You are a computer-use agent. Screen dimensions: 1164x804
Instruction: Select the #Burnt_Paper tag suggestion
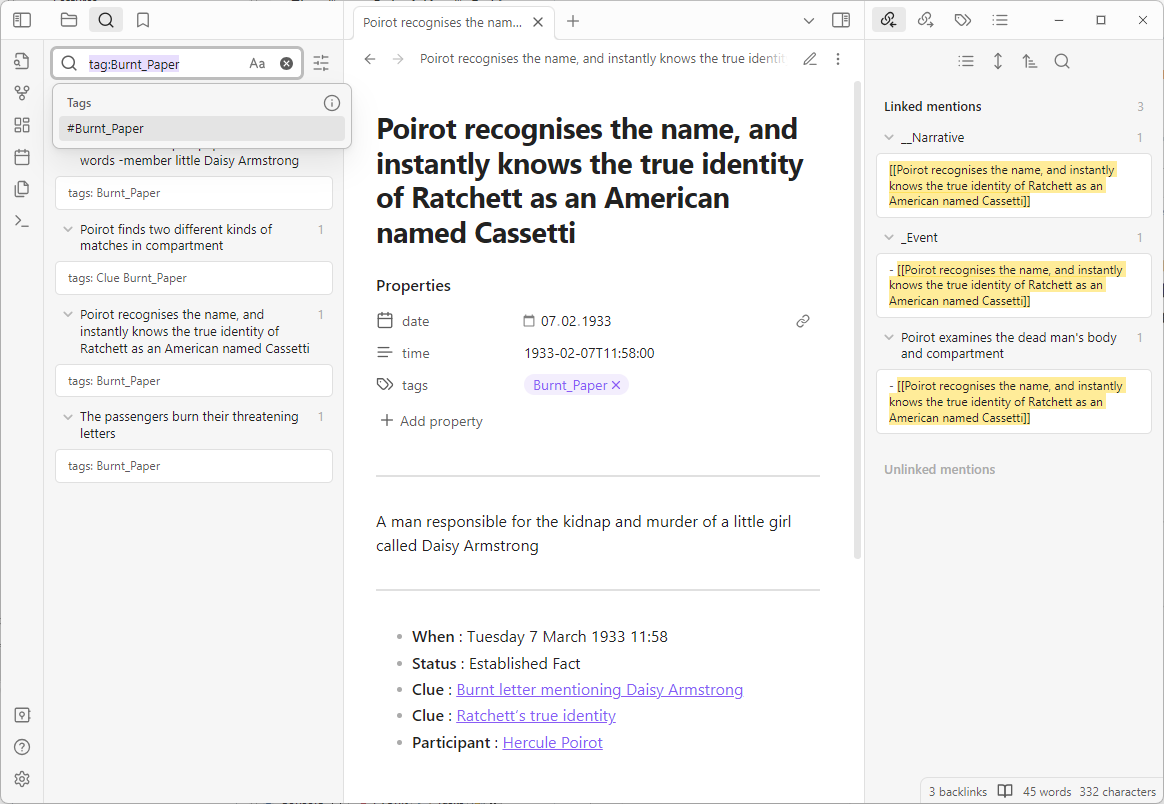202,128
